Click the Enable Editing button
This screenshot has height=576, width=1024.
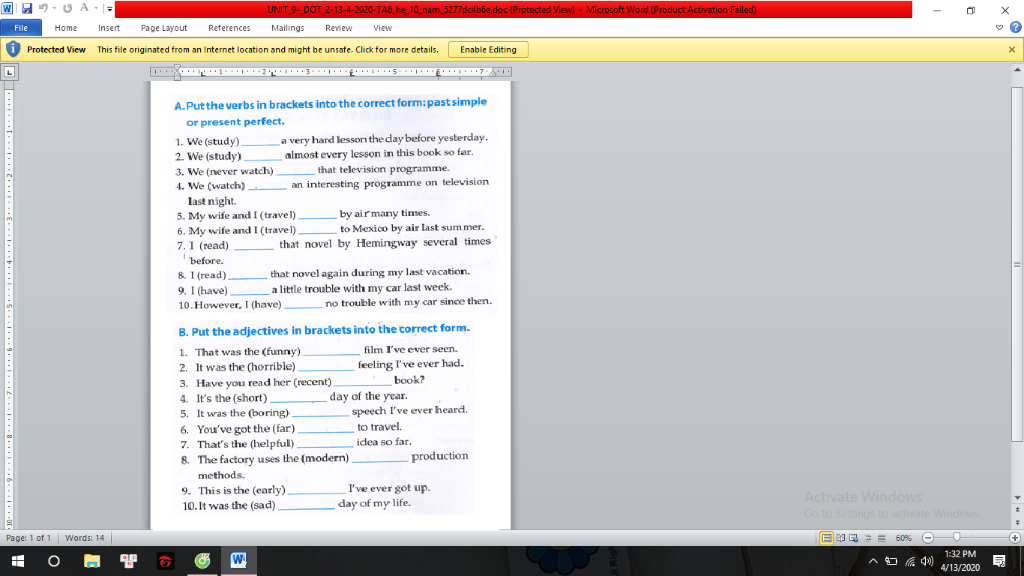click(488, 50)
